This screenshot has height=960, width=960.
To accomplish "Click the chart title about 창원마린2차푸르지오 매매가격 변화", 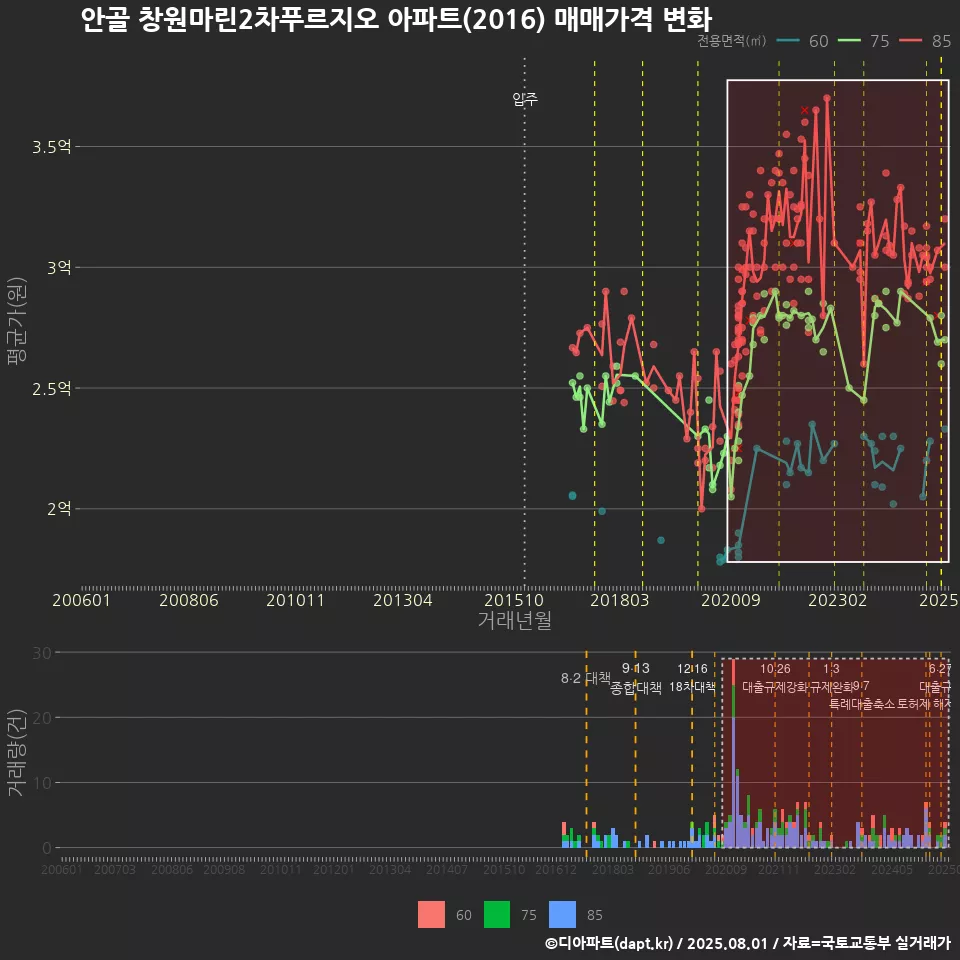I will (x=396, y=20).
